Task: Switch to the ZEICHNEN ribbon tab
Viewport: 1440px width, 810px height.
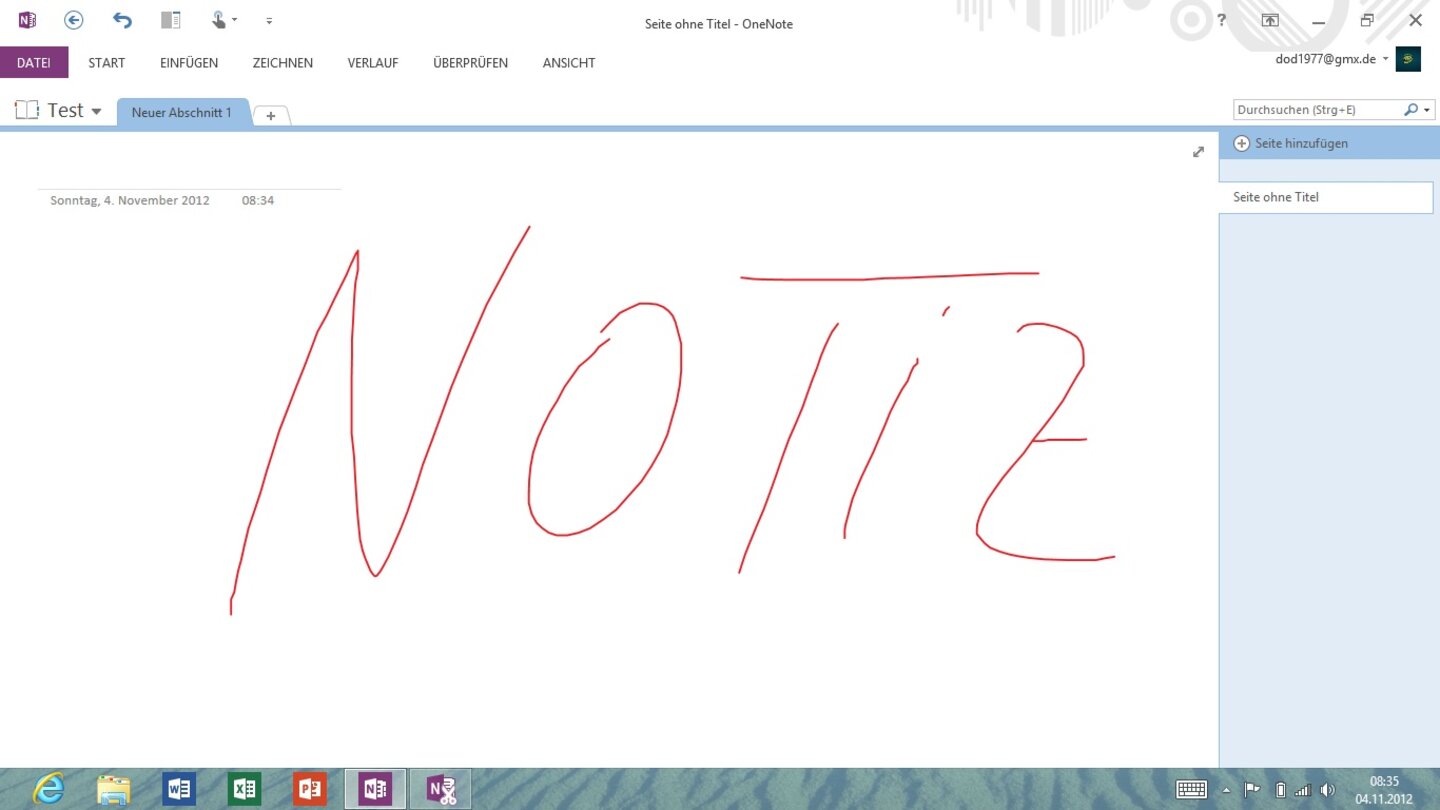Action: tap(283, 62)
